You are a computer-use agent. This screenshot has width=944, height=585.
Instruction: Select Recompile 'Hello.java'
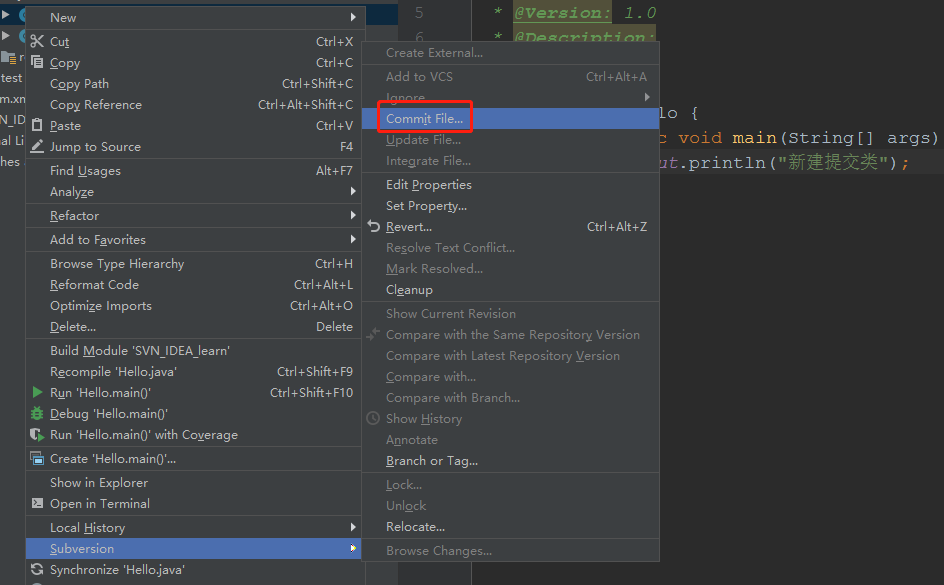click(193, 372)
